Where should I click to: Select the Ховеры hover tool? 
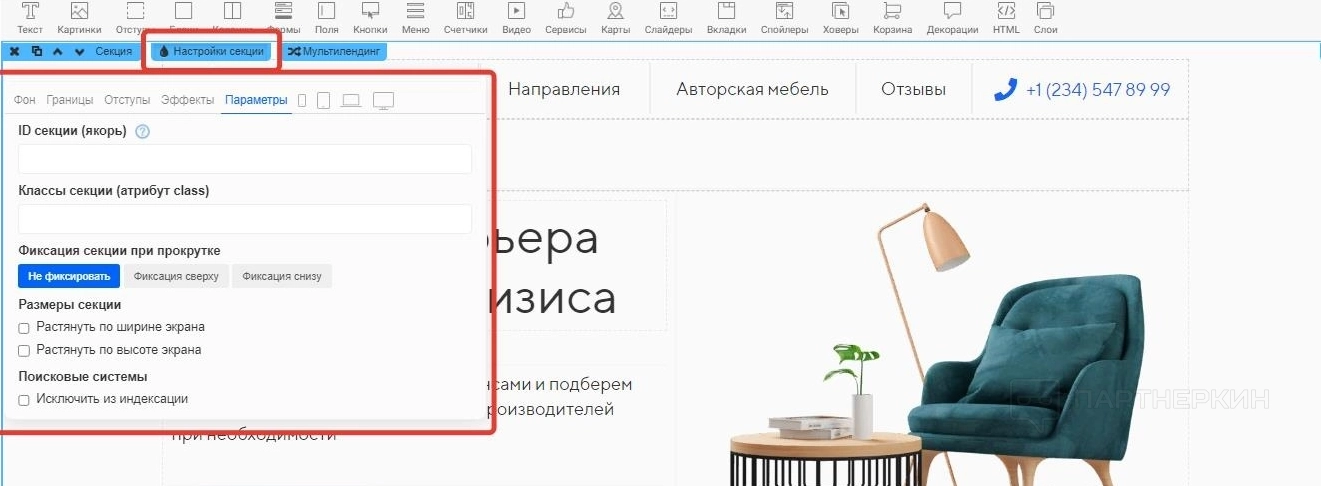[x=840, y=18]
